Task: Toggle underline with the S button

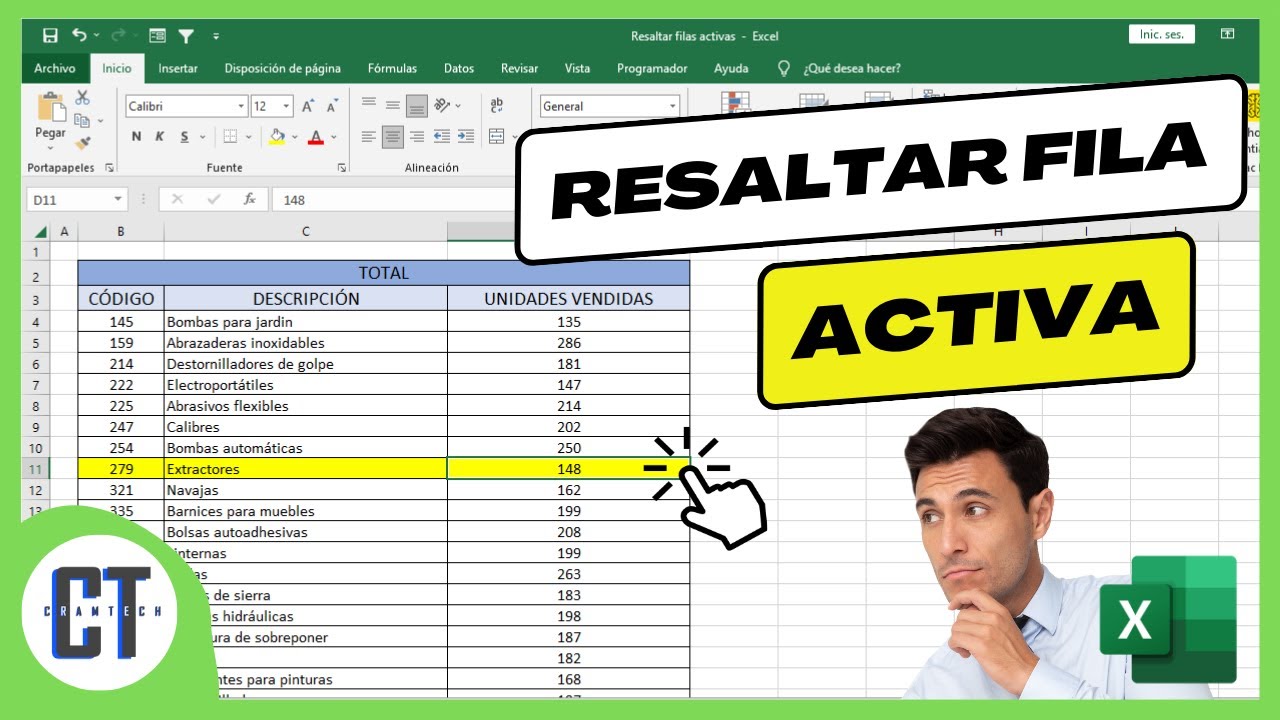Action: point(184,136)
